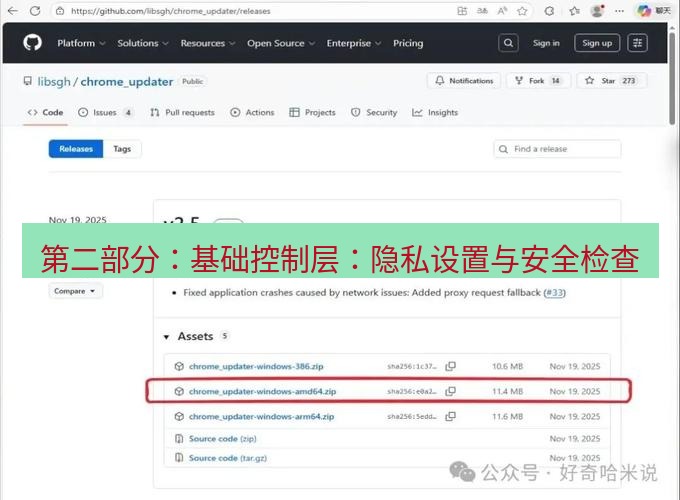680x500 pixels.
Task: Copy sha256 for windows-arm64.zip
Action: pos(451,417)
